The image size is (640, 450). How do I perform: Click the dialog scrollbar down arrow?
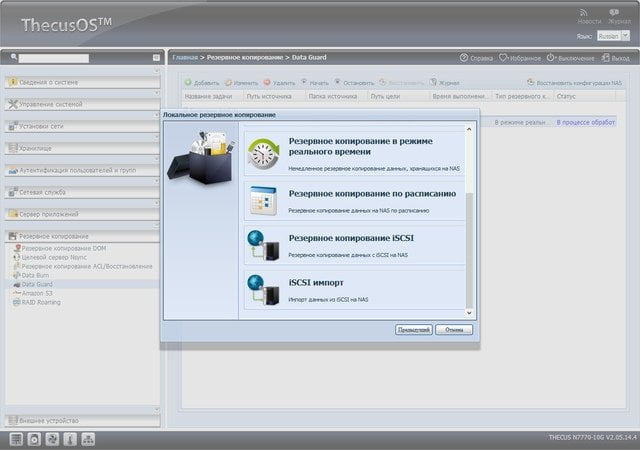[469, 313]
